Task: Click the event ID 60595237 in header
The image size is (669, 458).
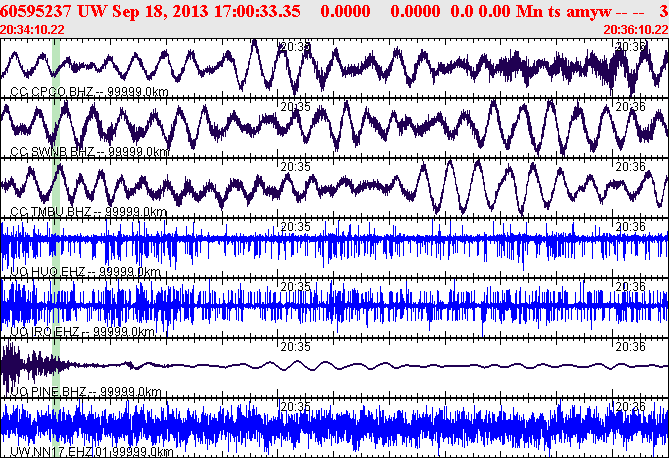Action: coord(36,11)
